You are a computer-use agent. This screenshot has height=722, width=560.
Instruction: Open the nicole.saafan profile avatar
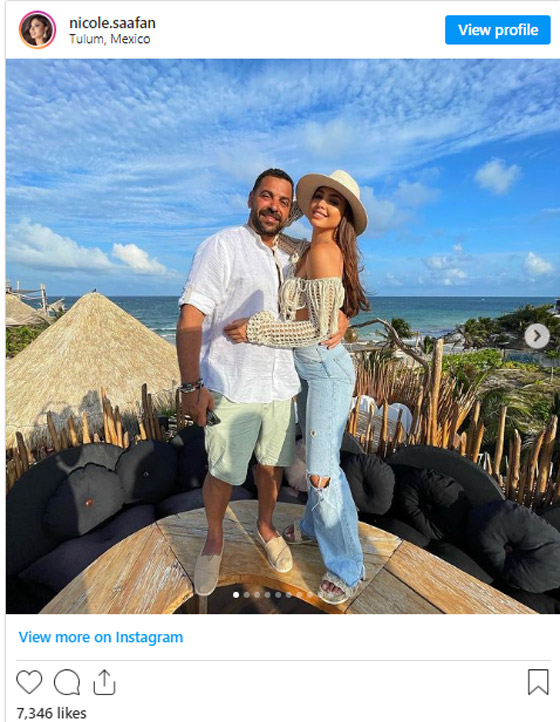click(x=37, y=30)
